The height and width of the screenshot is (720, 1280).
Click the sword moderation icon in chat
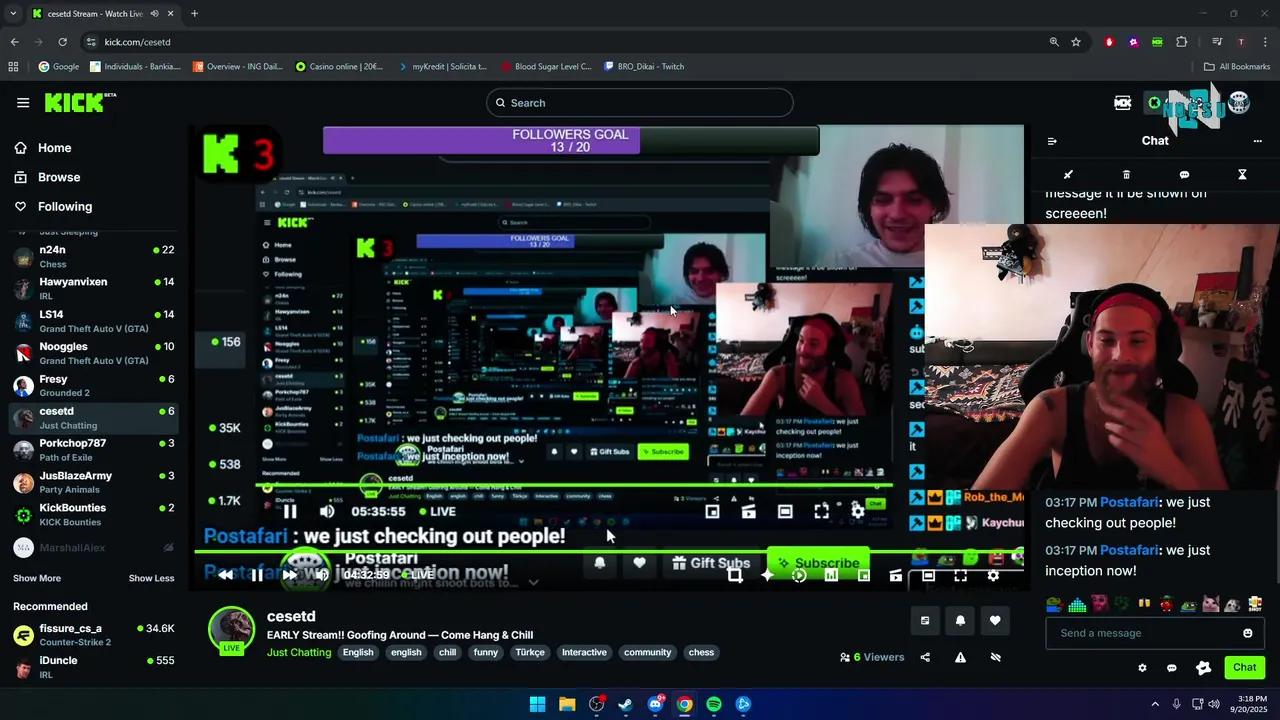tap(1068, 174)
